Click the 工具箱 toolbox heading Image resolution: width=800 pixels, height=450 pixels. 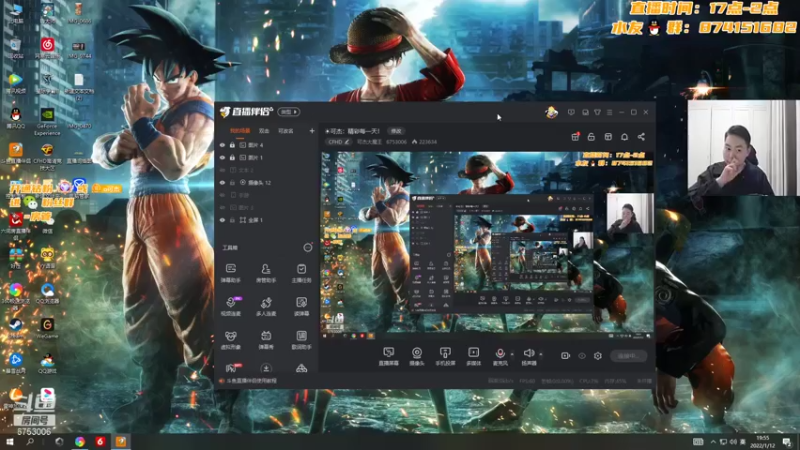[x=230, y=247]
